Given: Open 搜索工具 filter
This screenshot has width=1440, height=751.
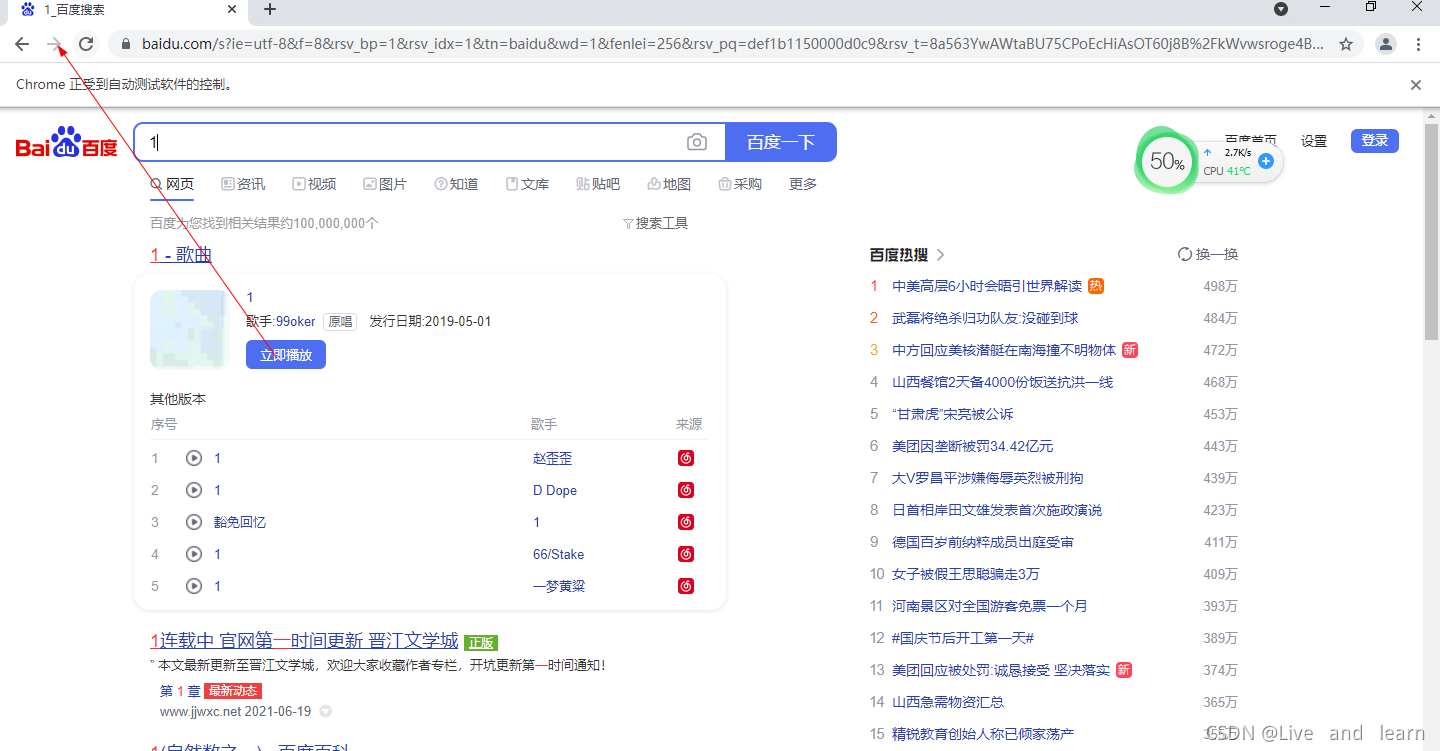Looking at the screenshot, I should [656, 223].
